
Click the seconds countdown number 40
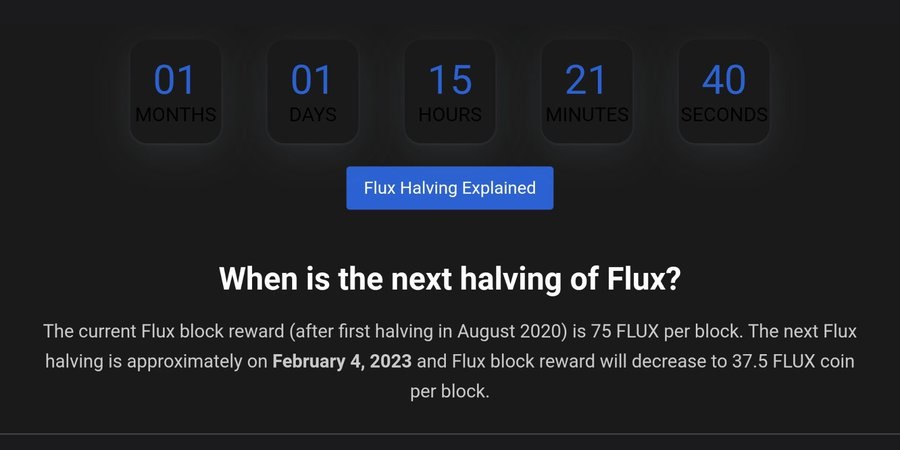click(x=724, y=80)
